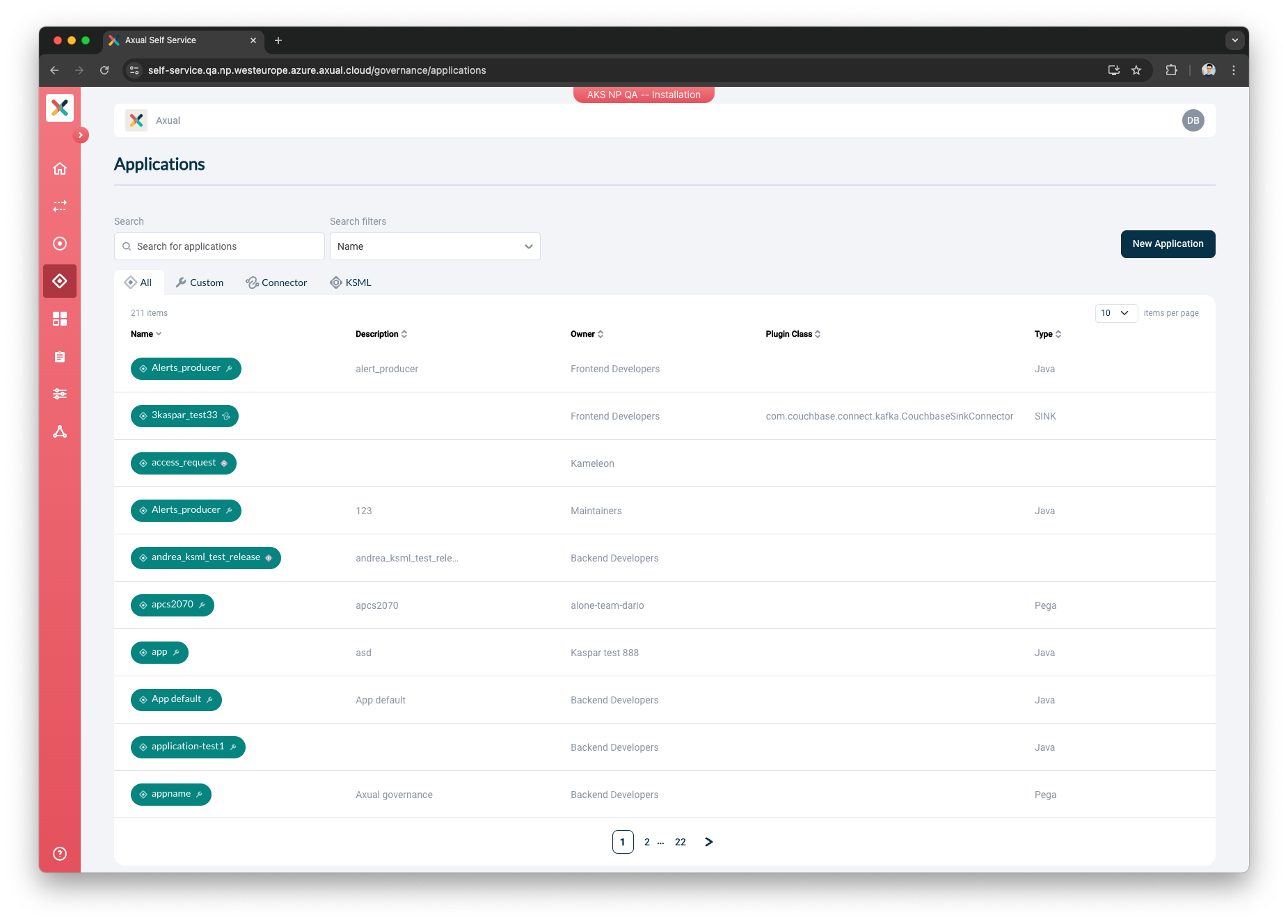Go to the next results page arrow
Screen dimensions: 1288x924
[x=709, y=842]
